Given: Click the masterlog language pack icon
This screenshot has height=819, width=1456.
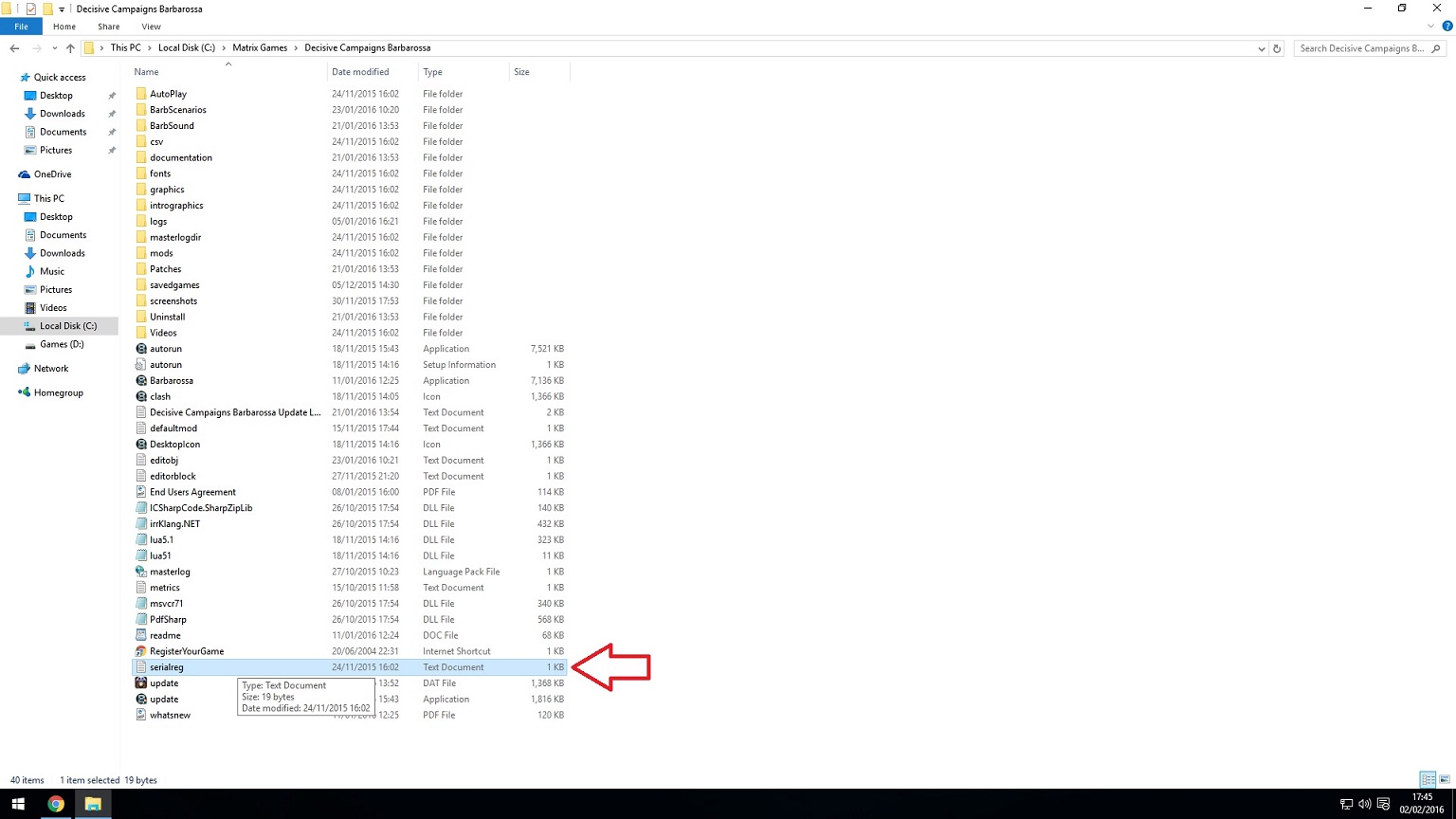Looking at the screenshot, I should click(141, 572).
